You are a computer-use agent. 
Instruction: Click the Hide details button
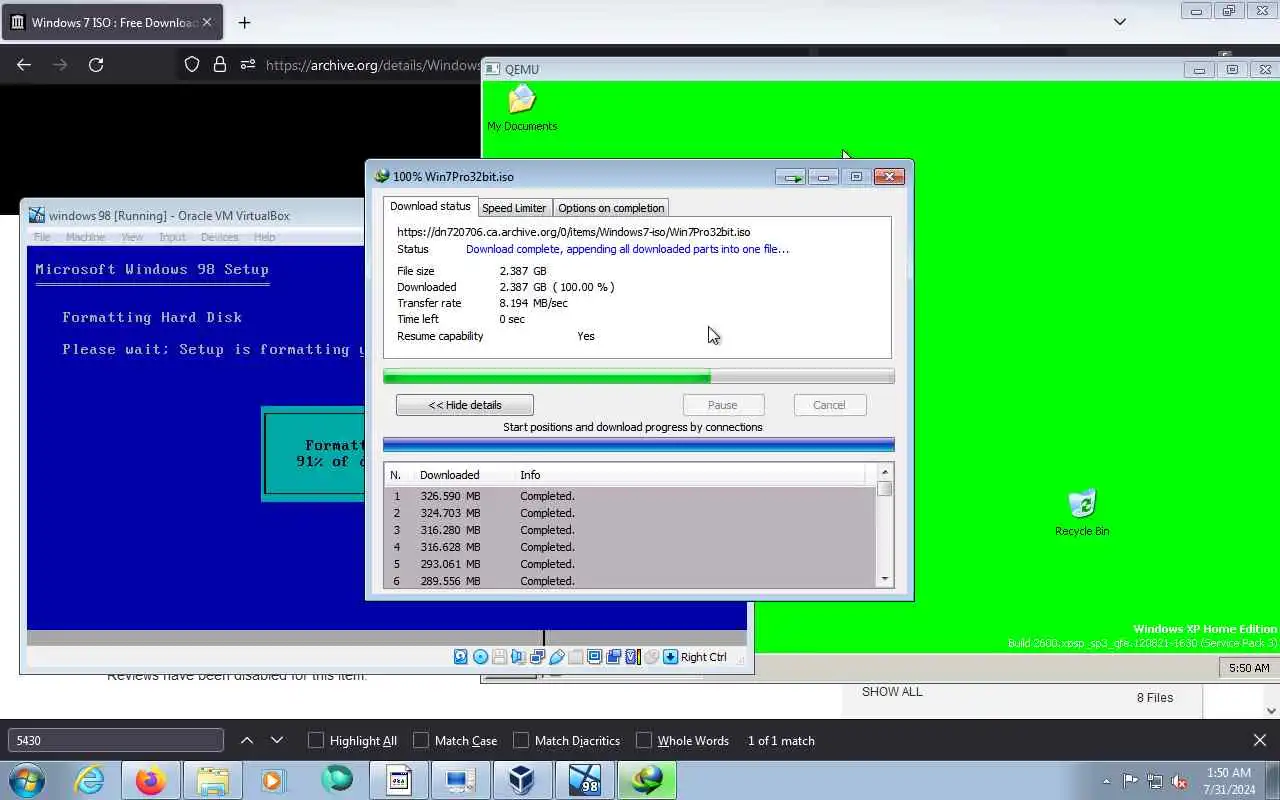click(x=465, y=405)
